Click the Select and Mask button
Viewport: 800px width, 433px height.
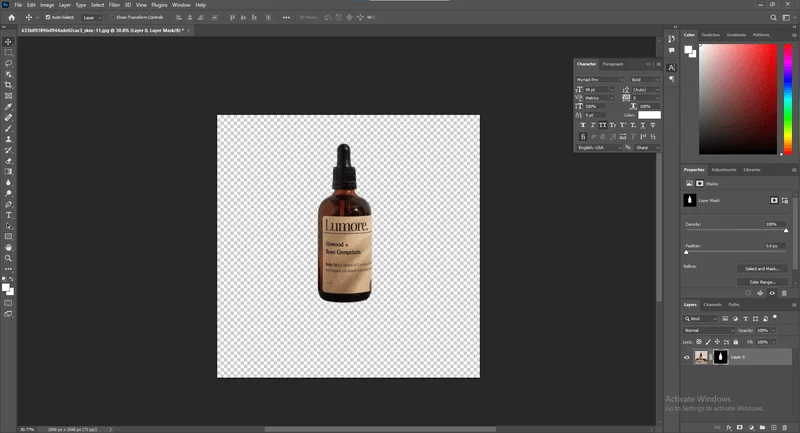(x=762, y=269)
